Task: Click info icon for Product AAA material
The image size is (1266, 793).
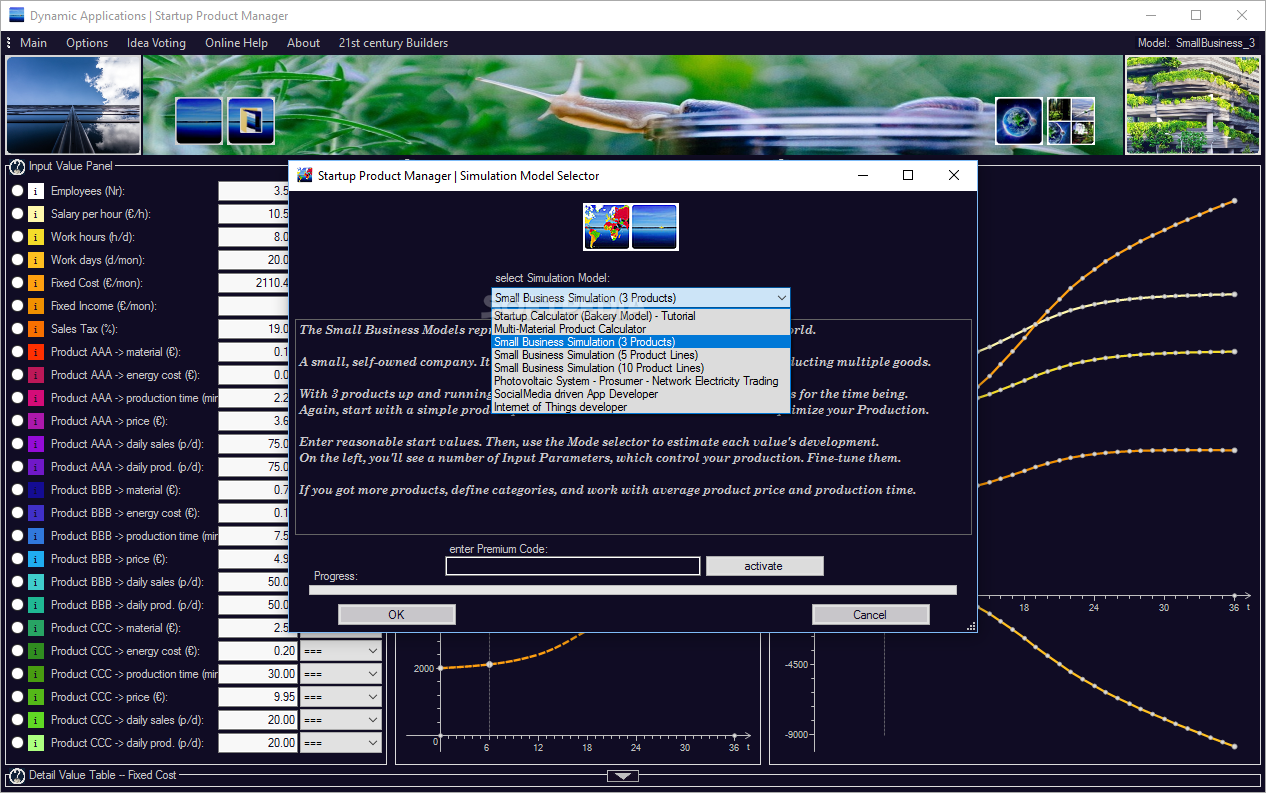Action: pyautogui.click(x=36, y=352)
